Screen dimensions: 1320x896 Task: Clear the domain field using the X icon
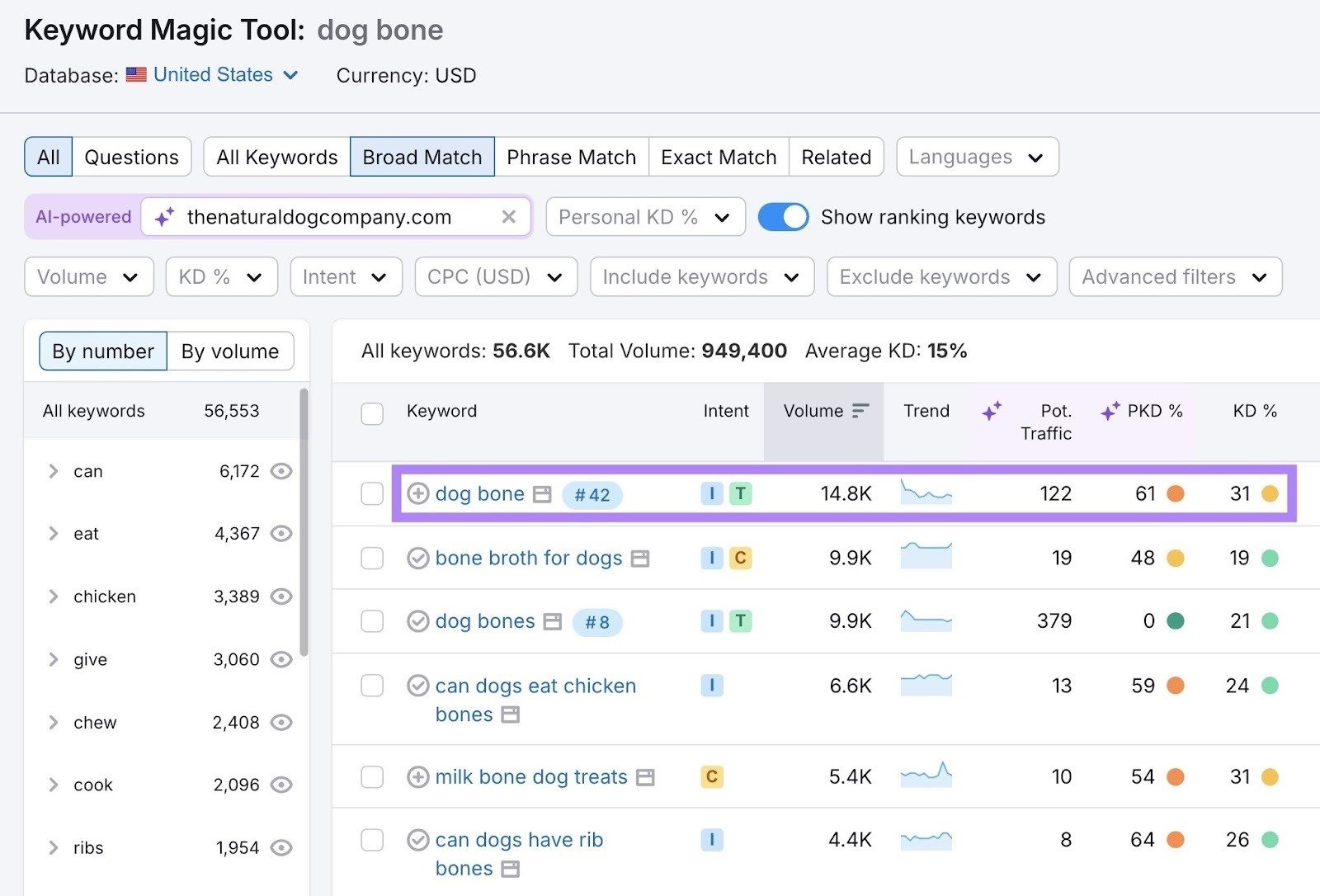(x=509, y=217)
